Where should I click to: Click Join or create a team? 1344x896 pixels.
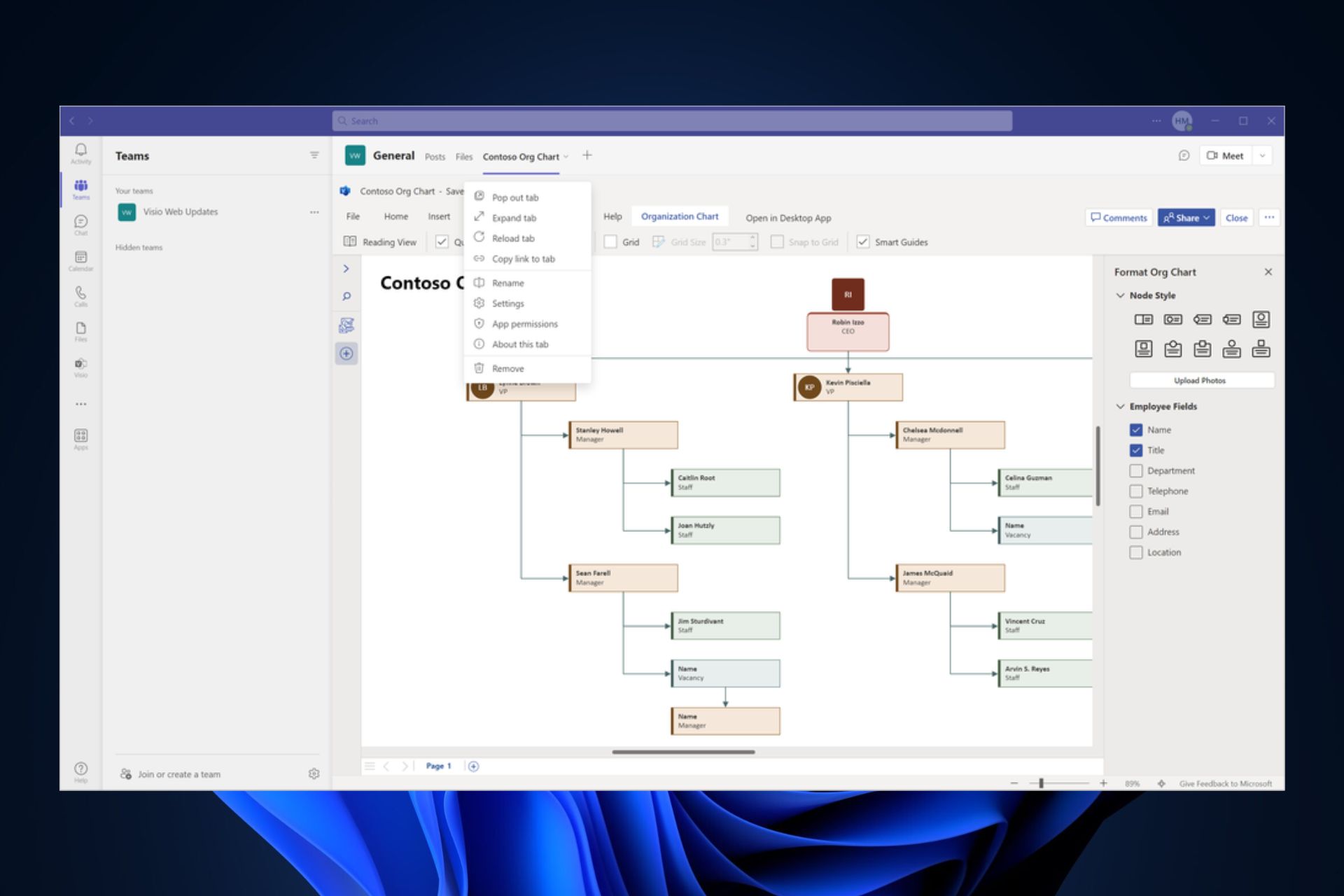click(171, 774)
